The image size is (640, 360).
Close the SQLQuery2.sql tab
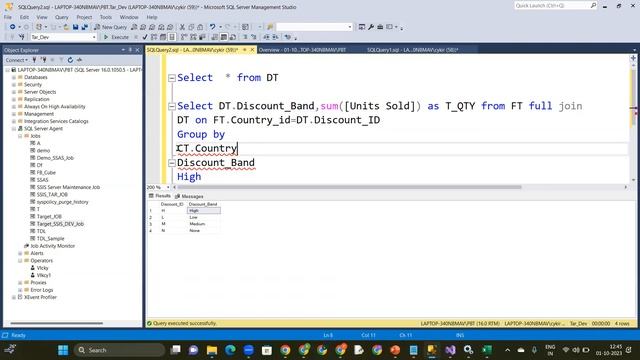(x=252, y=50)
